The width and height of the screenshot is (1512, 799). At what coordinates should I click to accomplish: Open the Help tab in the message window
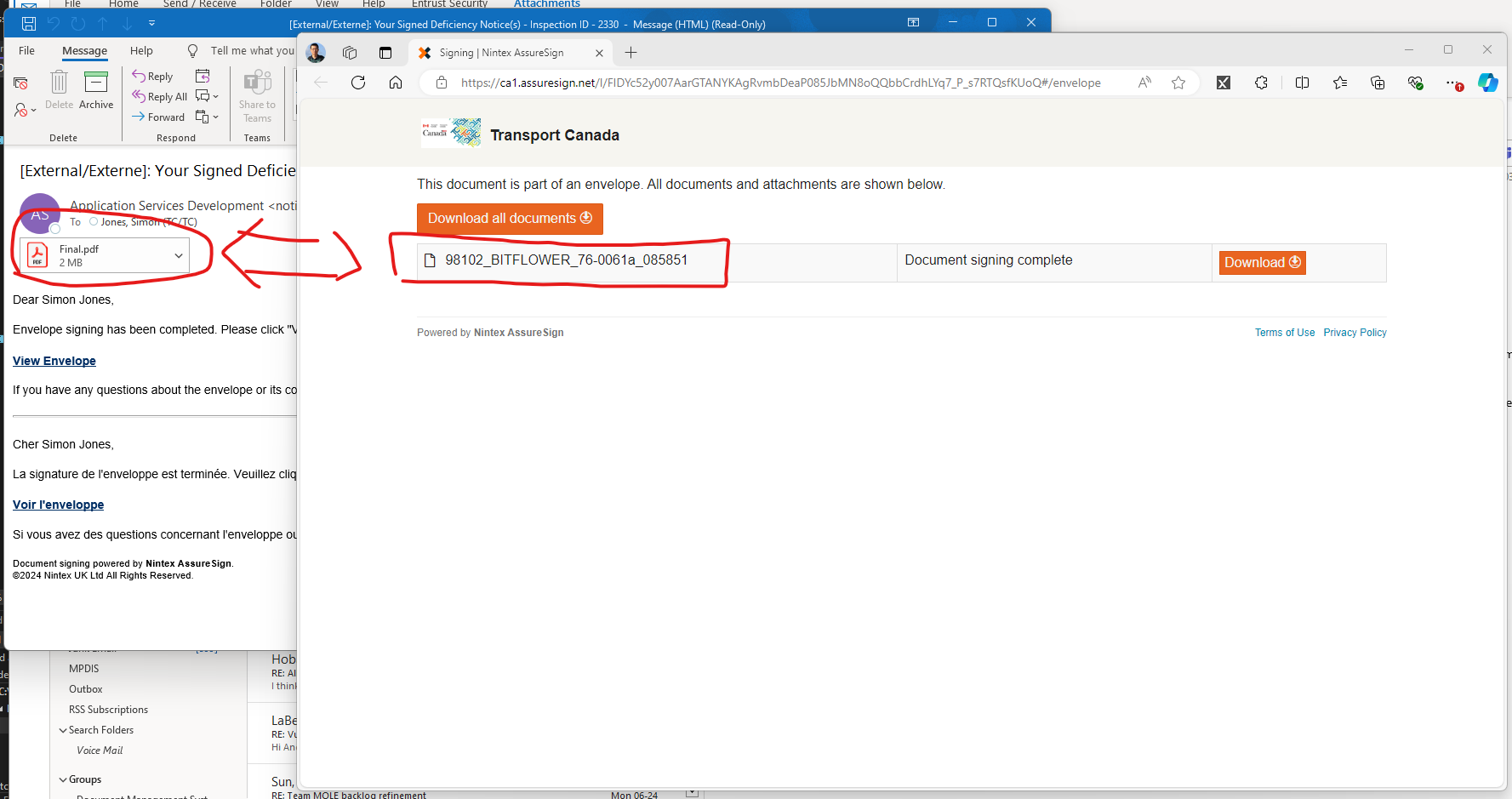[x=141, y=51]
